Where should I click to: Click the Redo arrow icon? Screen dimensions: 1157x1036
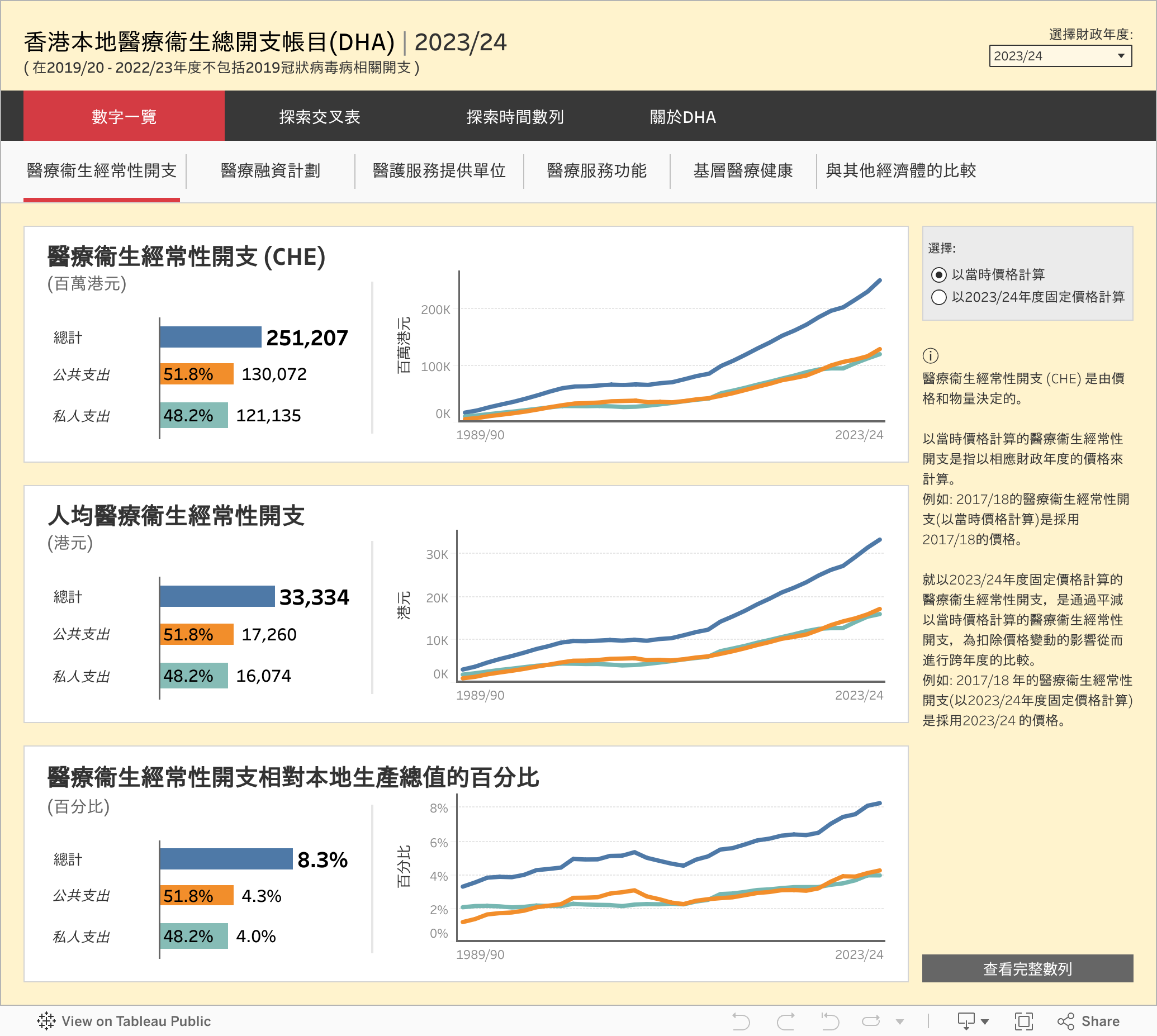pyautogui.click(x=786, y=1021)
